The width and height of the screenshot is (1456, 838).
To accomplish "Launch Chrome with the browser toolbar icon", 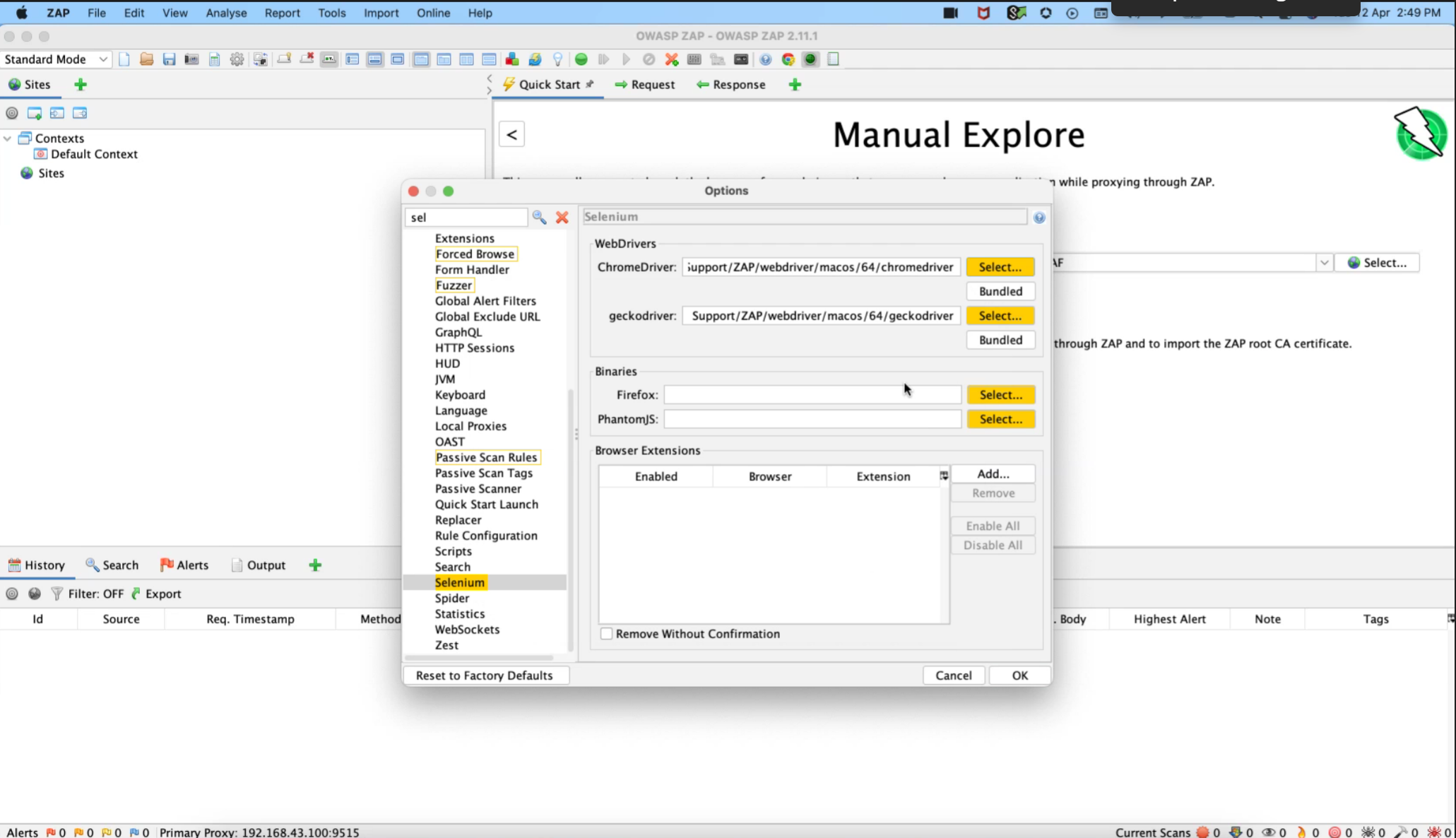I will pyautogui.click(x=788, y=59).
